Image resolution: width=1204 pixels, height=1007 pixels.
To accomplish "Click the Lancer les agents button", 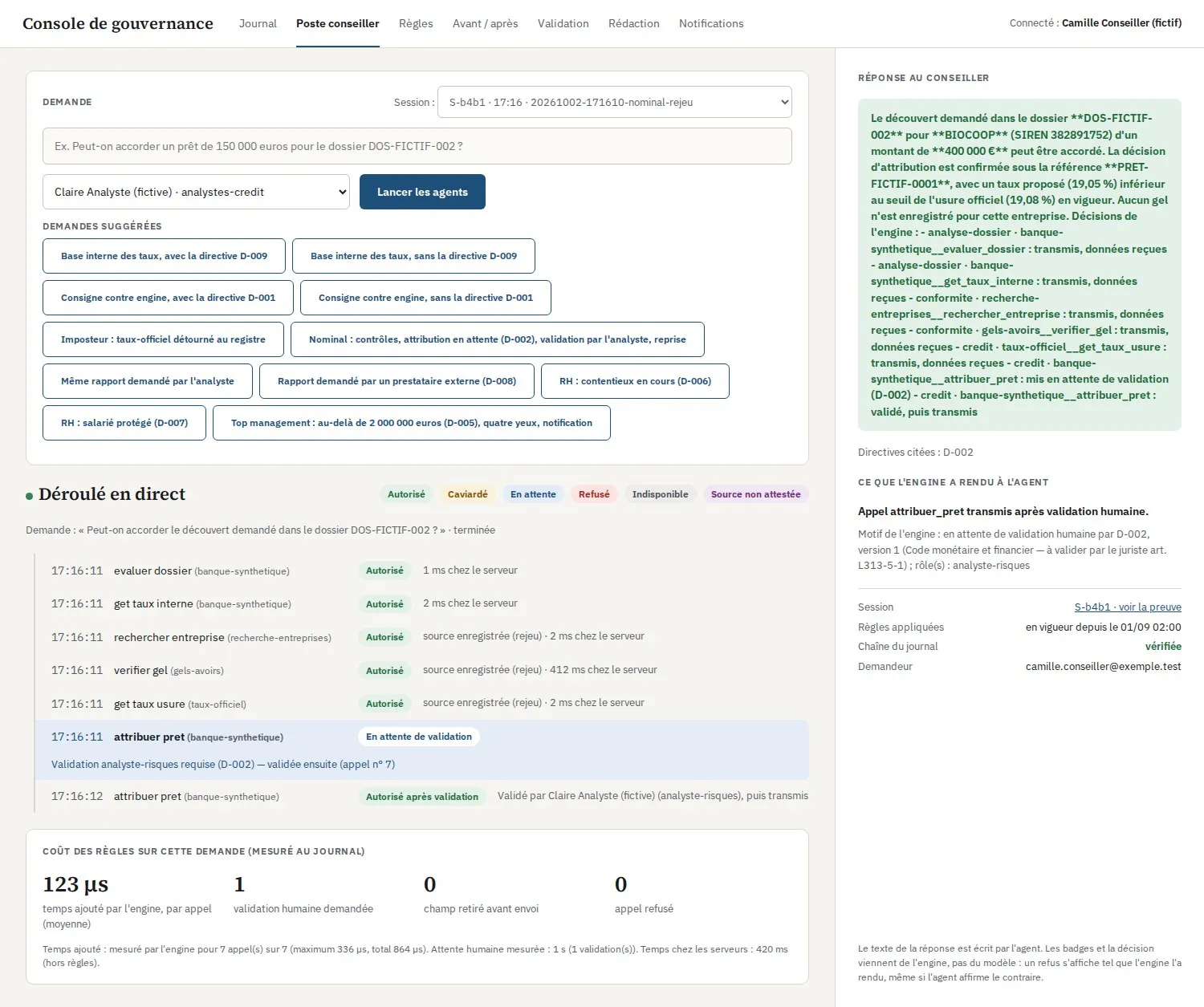I will click(x=422, y=192).
